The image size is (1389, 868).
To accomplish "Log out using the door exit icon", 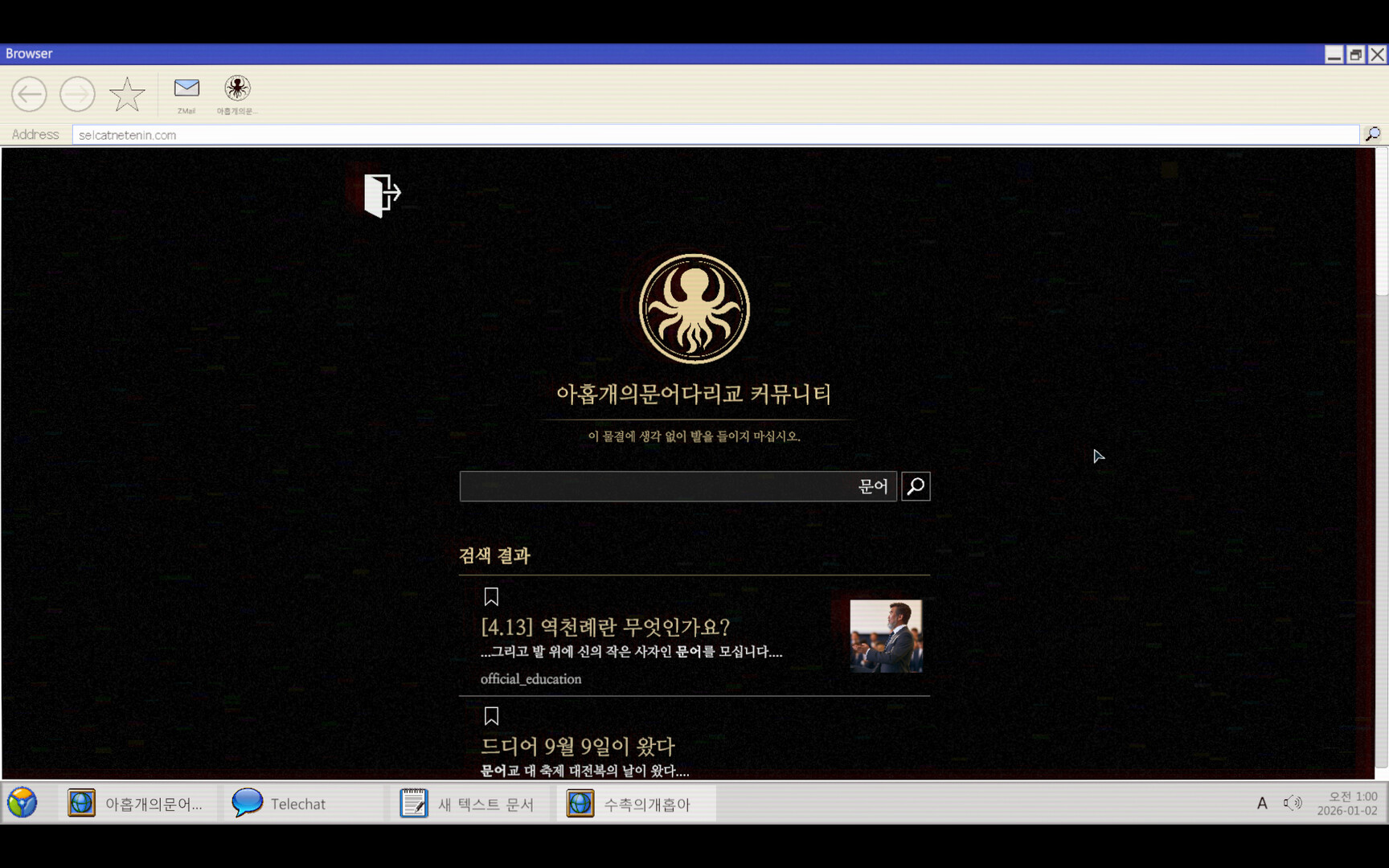I will (x=382, y=194).
